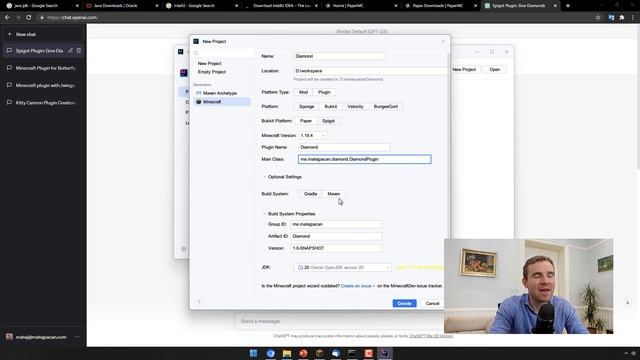Click the Group ID input field
The width and height of the screenshot is (640, 360).
pyautogui.click(x=336, y=224)
